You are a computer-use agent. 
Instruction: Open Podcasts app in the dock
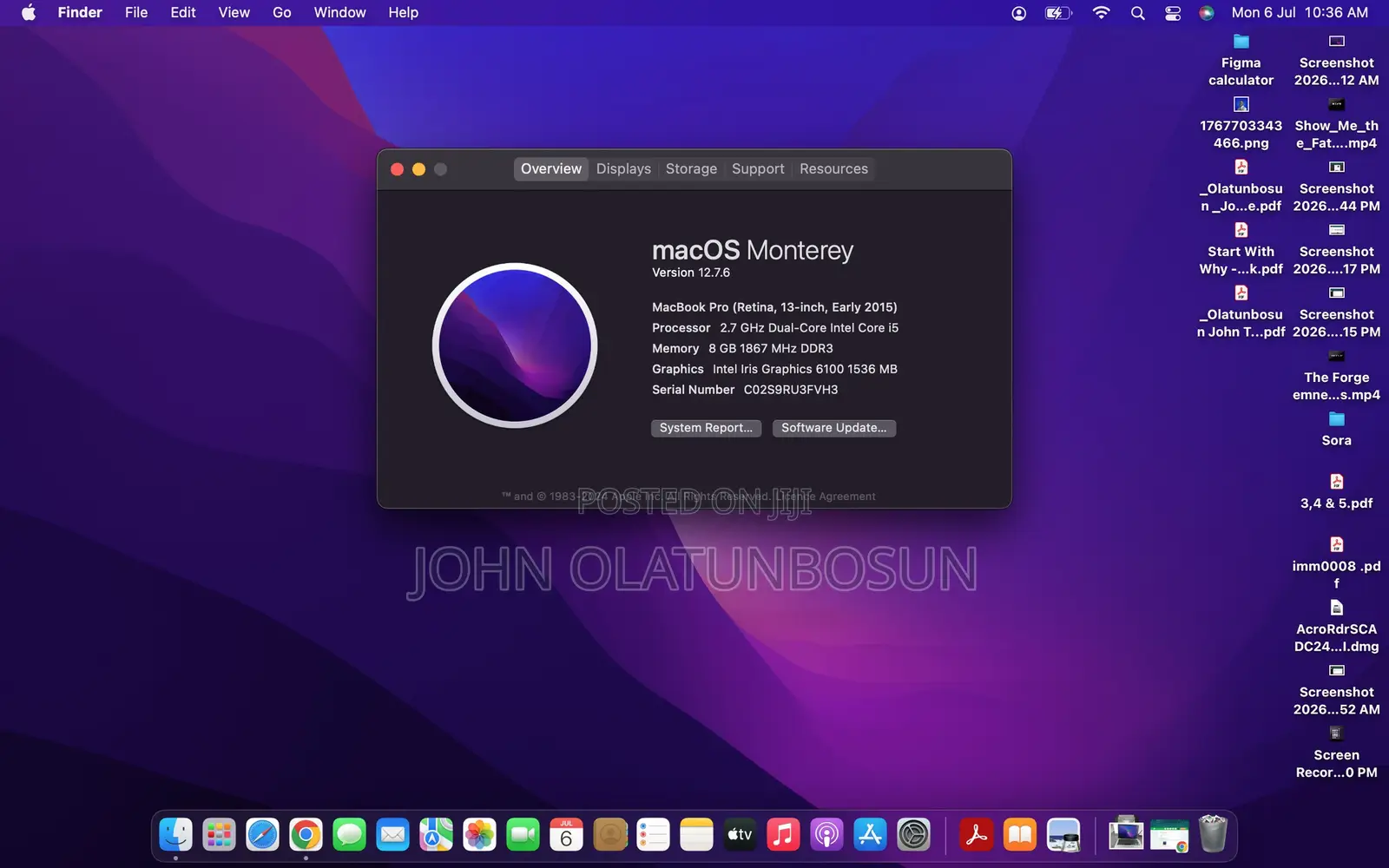click(827, 835)
